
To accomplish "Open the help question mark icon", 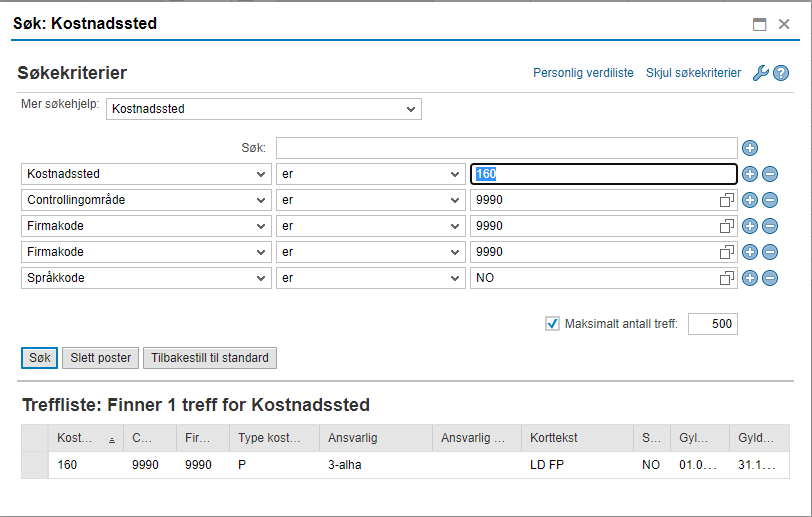I will pos(781,73).
